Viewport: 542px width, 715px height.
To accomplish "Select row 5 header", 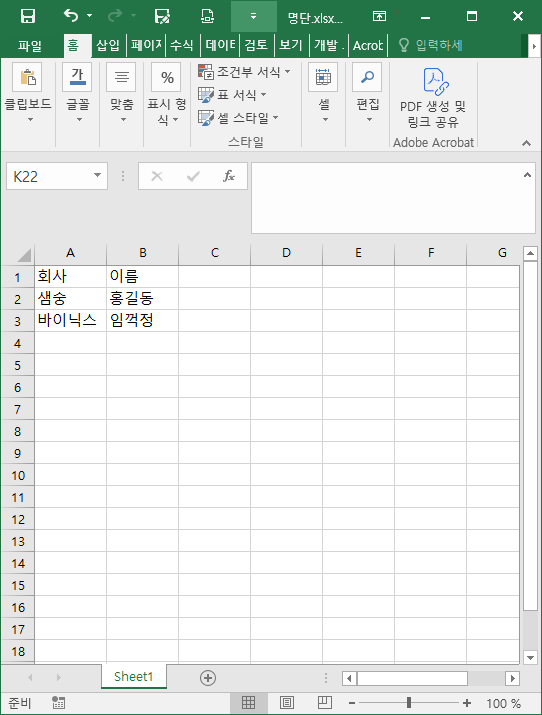I will pyautogui.click(x=17, y=365).
